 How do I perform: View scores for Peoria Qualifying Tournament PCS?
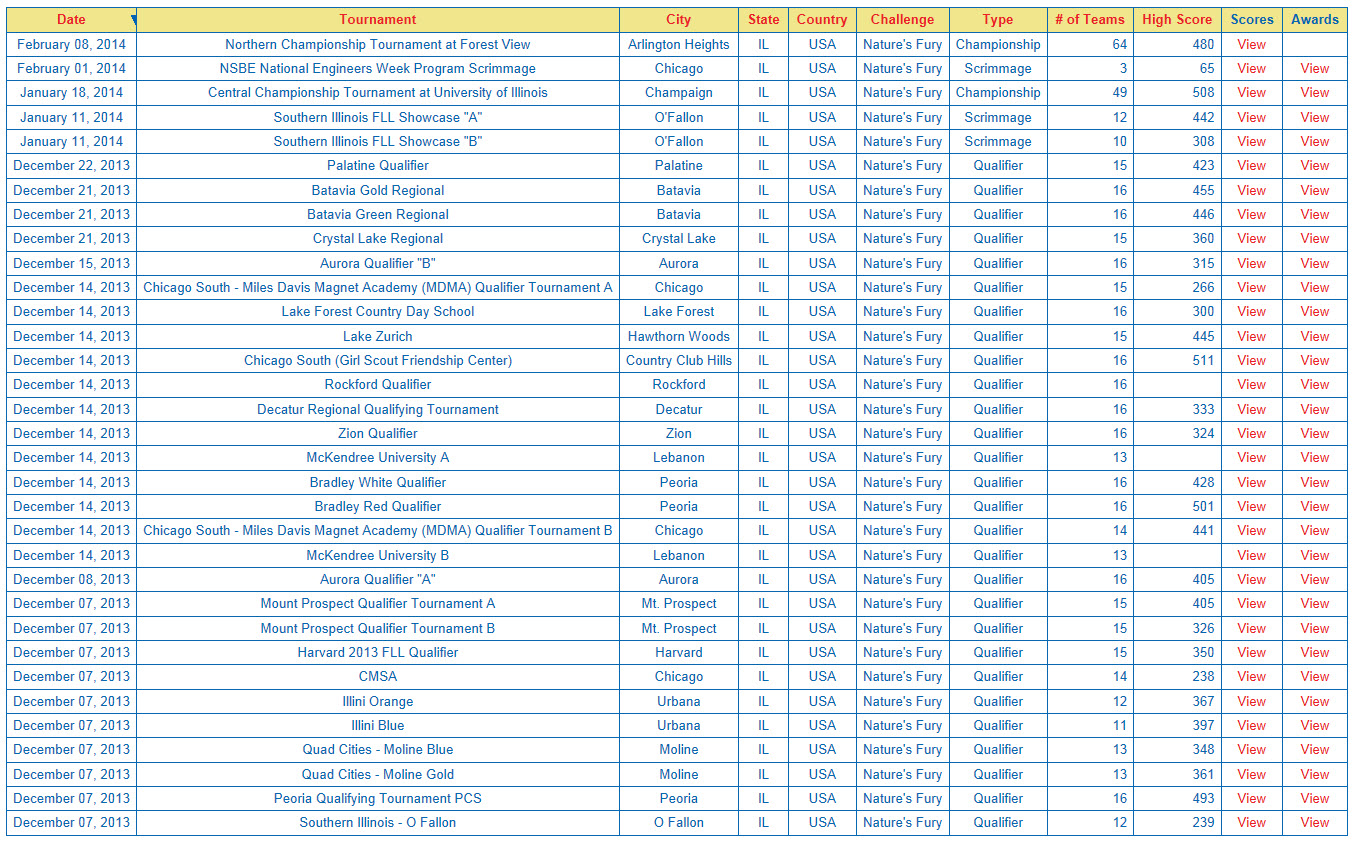tap(1251, 798)
